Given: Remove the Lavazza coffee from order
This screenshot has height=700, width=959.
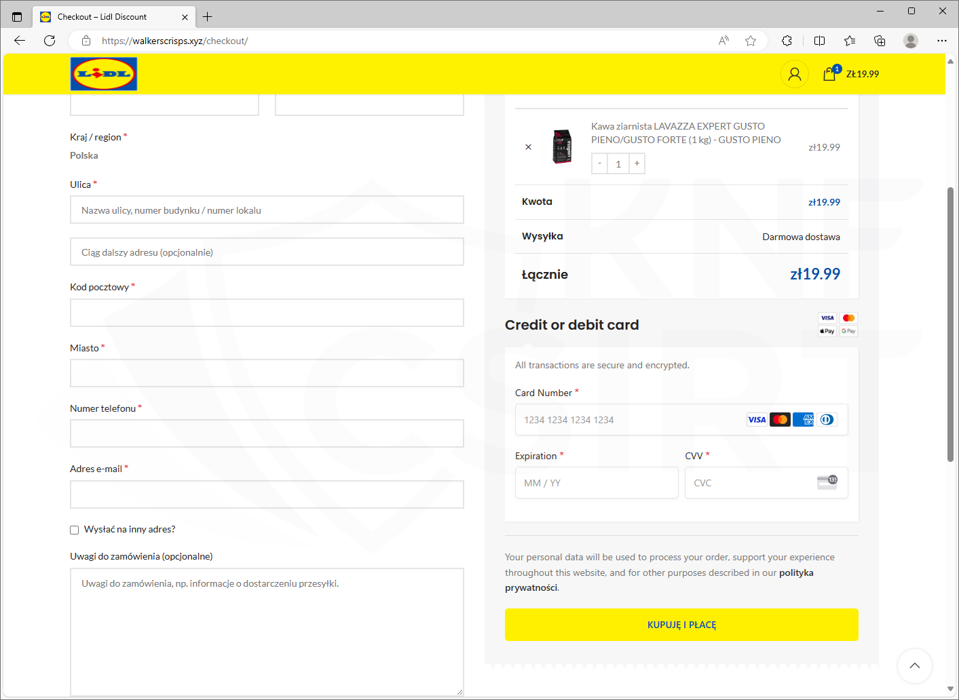Looking at the screenshot, I should (x=528, y=147).
